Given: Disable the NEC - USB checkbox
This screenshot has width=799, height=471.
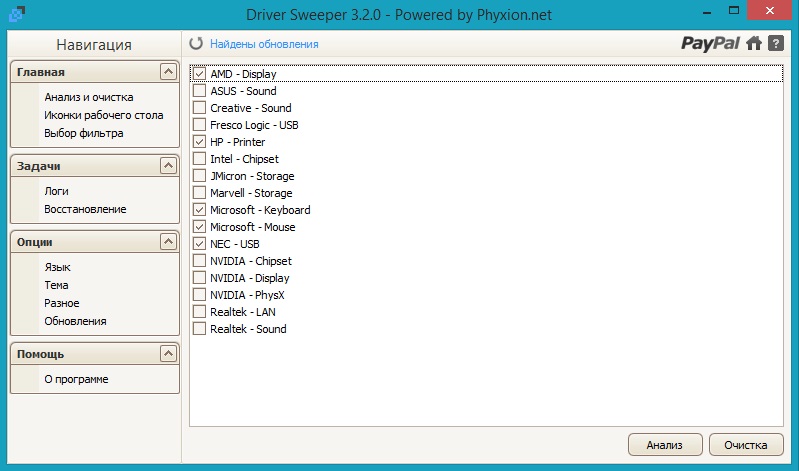Looking at the screenshot, I should point(199,244).
